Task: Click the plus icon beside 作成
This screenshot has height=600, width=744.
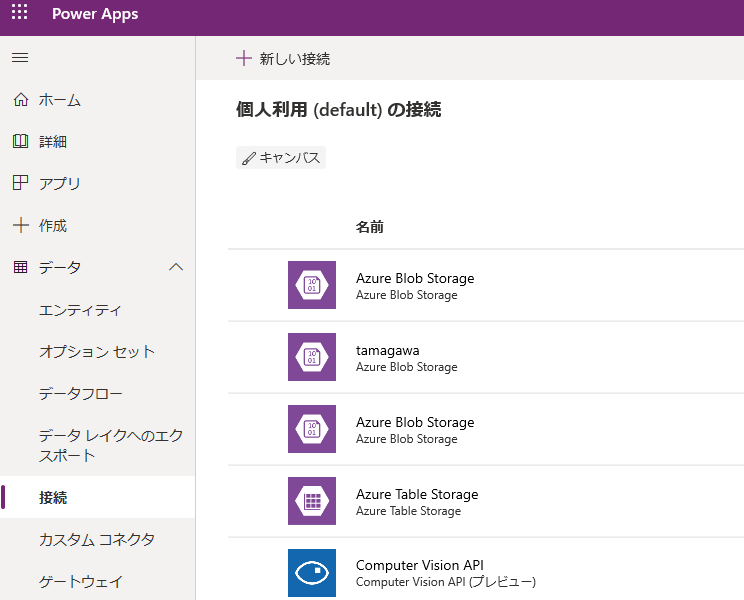Action: pos(20,225)
